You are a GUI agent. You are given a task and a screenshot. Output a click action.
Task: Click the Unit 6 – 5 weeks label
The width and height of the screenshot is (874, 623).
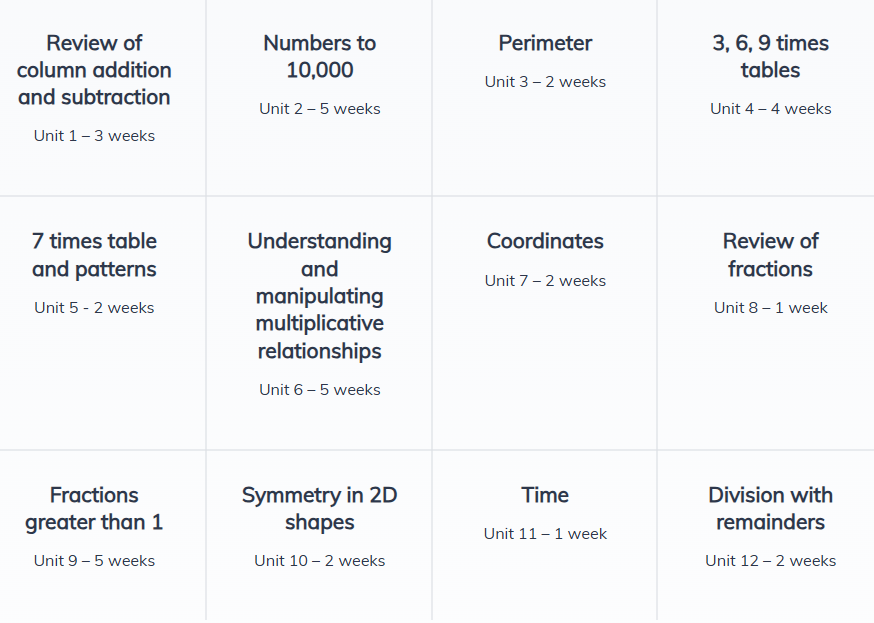point(319,390)
